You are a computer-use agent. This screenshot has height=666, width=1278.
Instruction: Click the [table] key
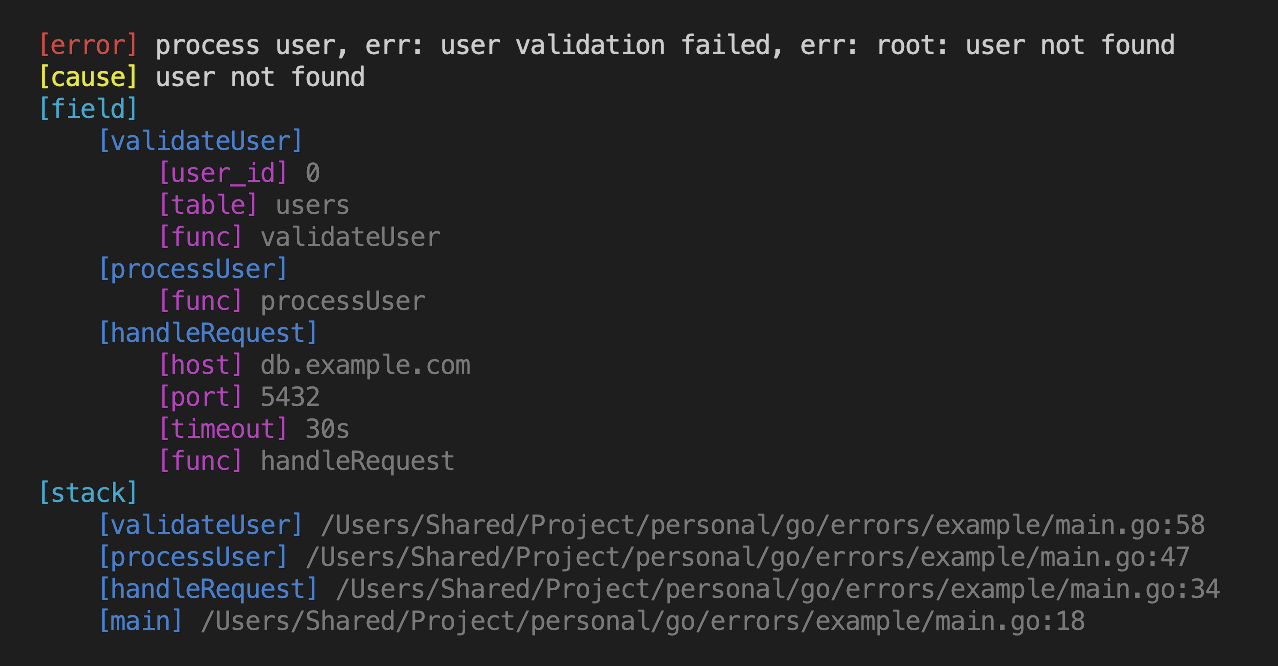point(208,205)
